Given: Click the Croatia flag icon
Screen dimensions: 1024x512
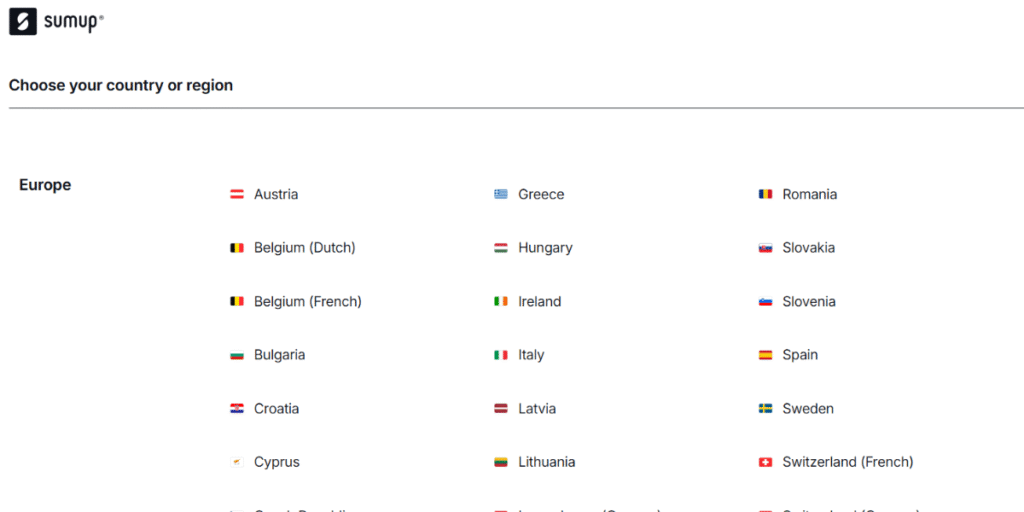Looking at the screenshot, I should pyautogui.click(x=236, y=409).
